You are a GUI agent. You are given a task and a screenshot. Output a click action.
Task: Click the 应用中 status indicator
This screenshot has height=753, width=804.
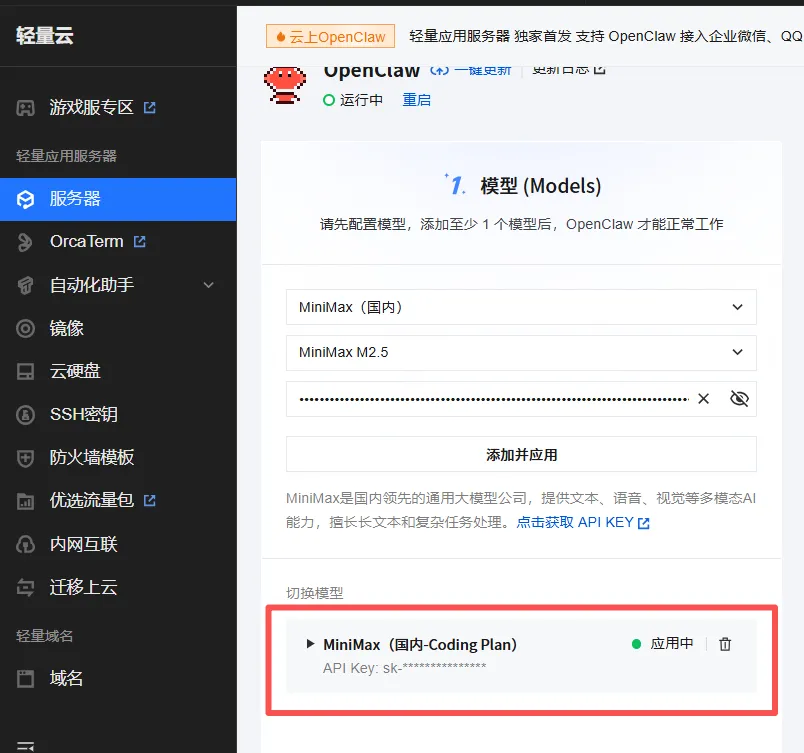pos(662,643)
